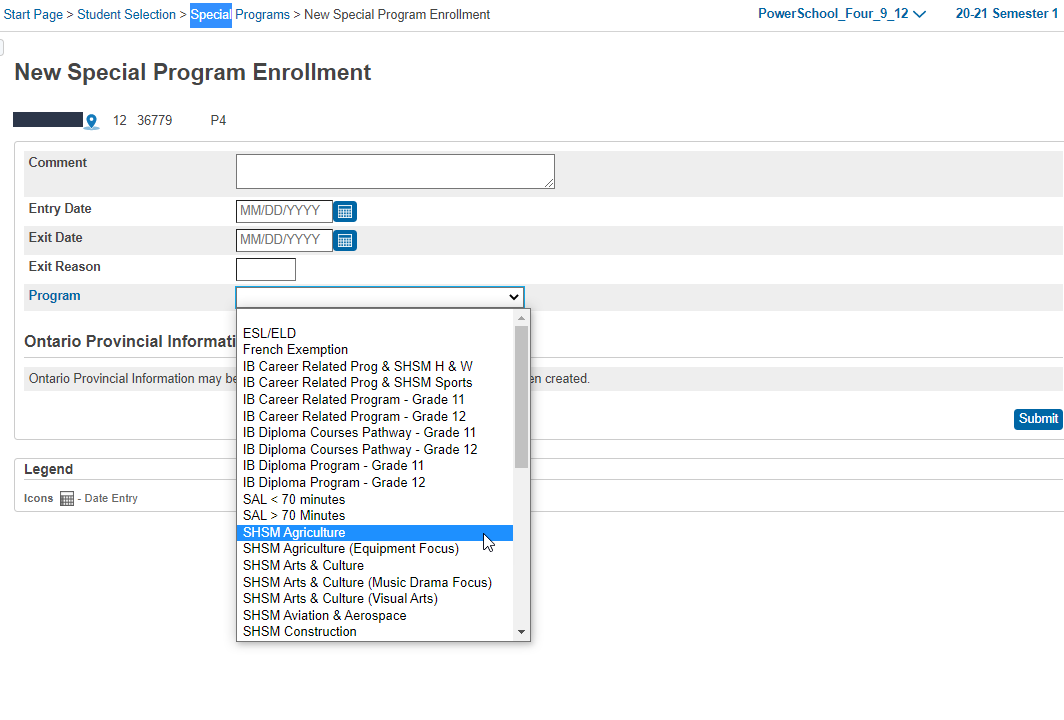Image resolution: width=1064 pixels, height=720 pixels.
Task: Choose SHSM Aviation & Aerospace option
Action: 324,616
